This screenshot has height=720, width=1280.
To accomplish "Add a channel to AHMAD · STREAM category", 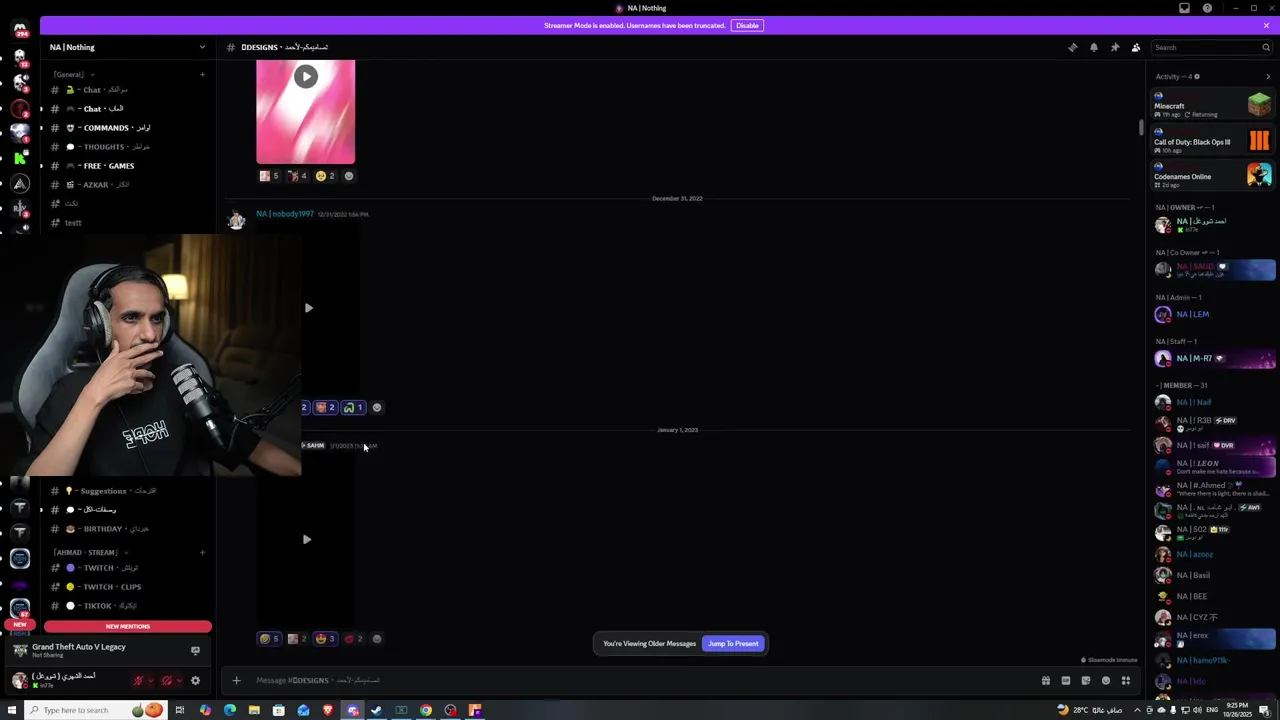I will point(202,552).
